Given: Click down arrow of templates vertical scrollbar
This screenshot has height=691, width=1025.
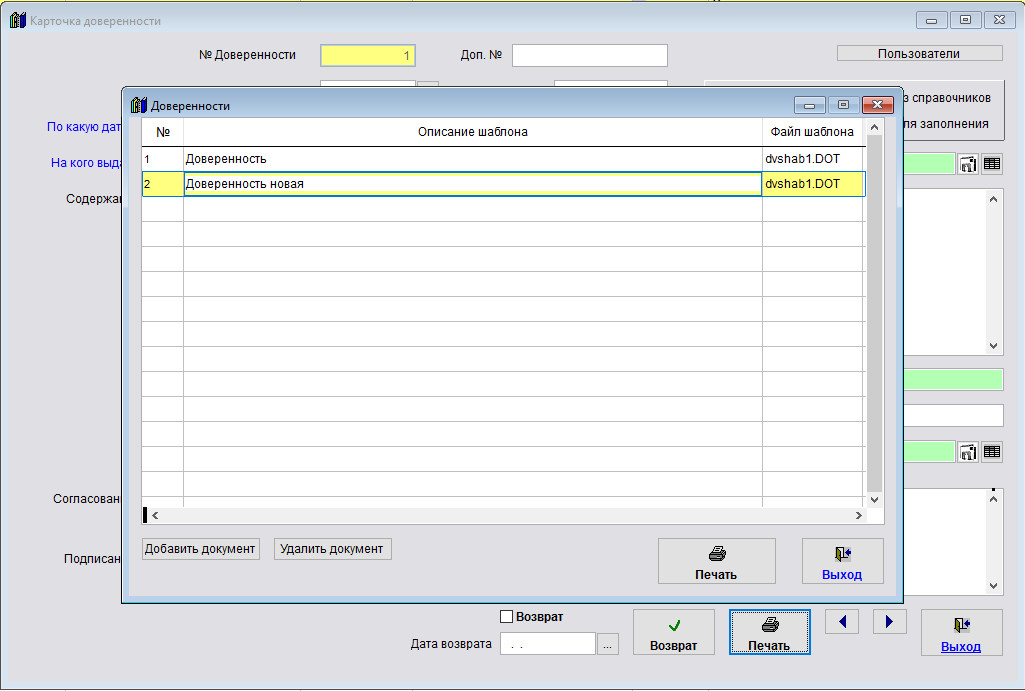Looking at the screenshot, I should click(874, 499).
